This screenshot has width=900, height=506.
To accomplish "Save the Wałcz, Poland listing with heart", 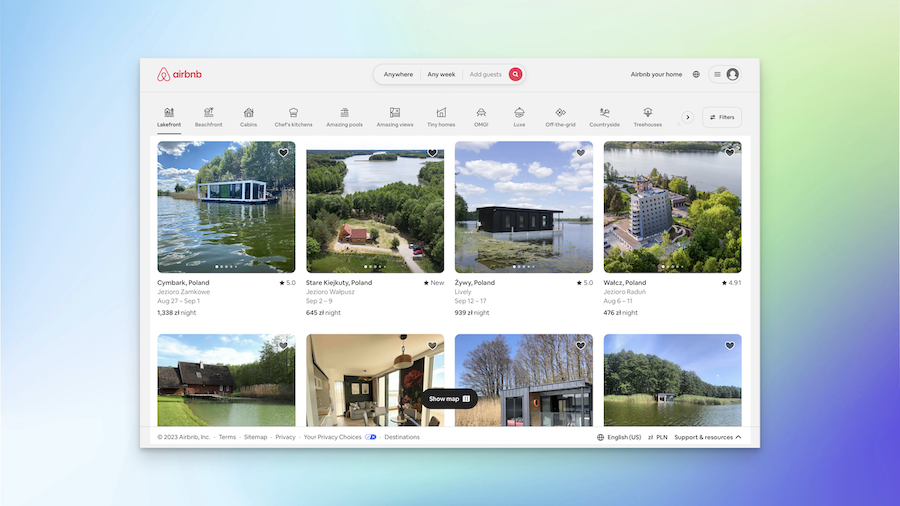I will point(729,153).
